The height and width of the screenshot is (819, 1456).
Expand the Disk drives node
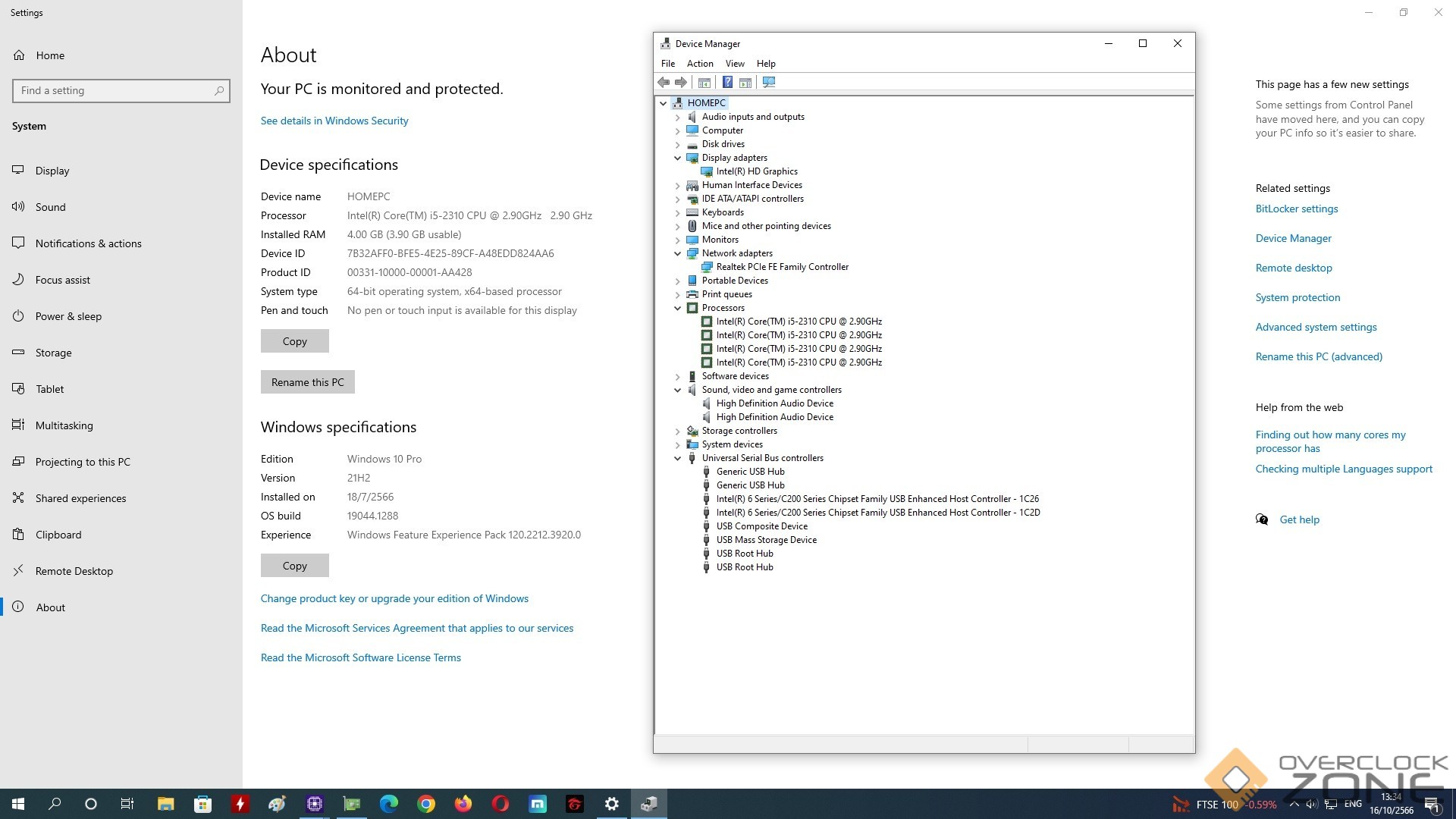coord(677,144)
